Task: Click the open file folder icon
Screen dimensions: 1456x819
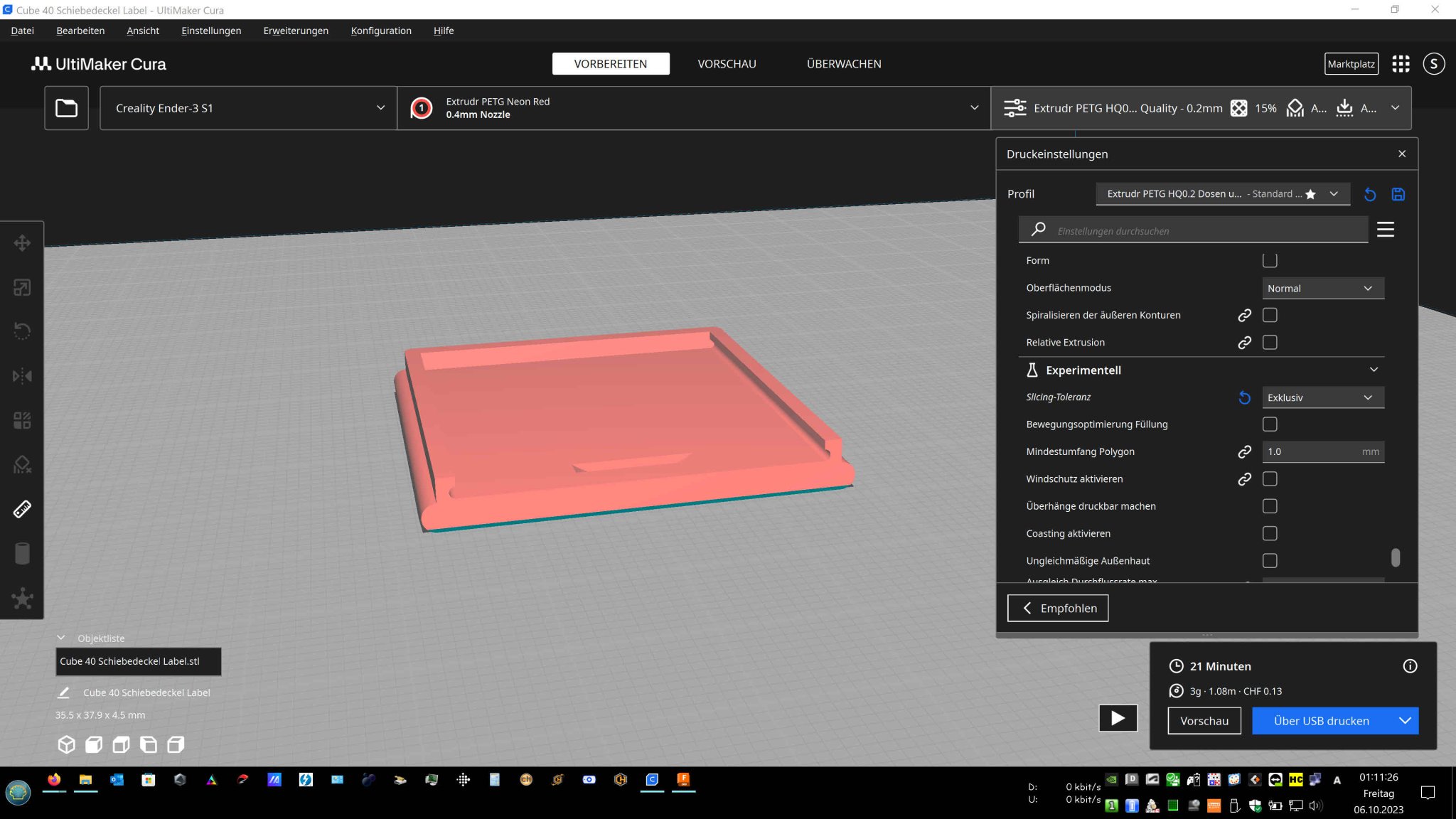Action: 66,108
